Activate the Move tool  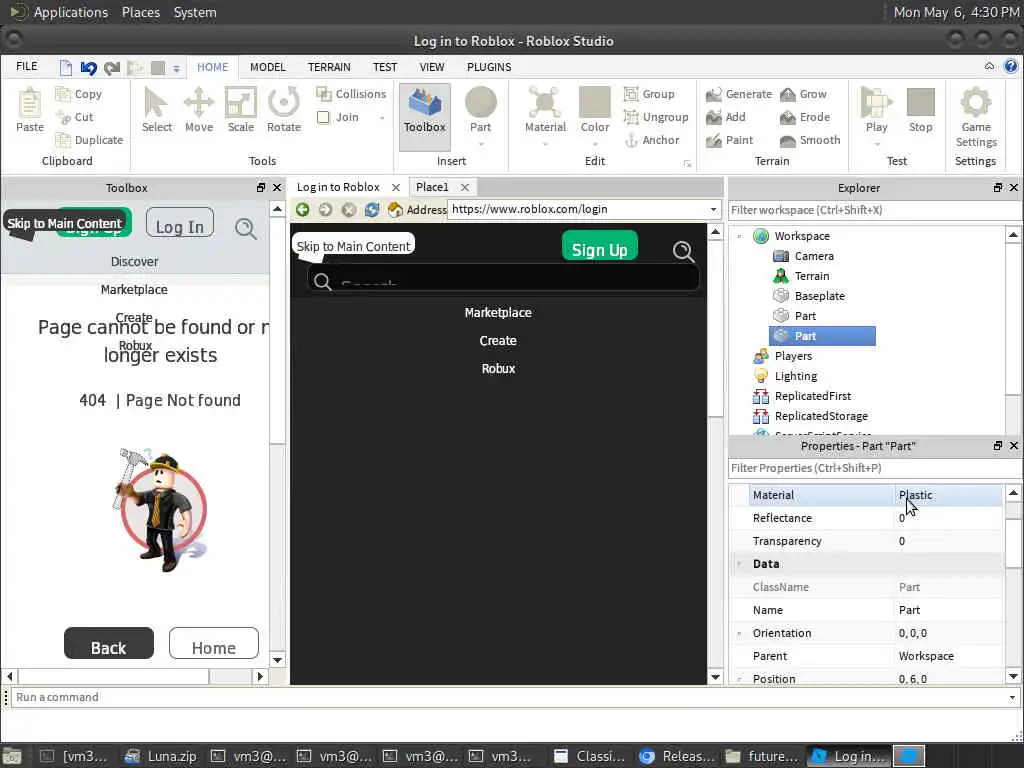point(199,110)
